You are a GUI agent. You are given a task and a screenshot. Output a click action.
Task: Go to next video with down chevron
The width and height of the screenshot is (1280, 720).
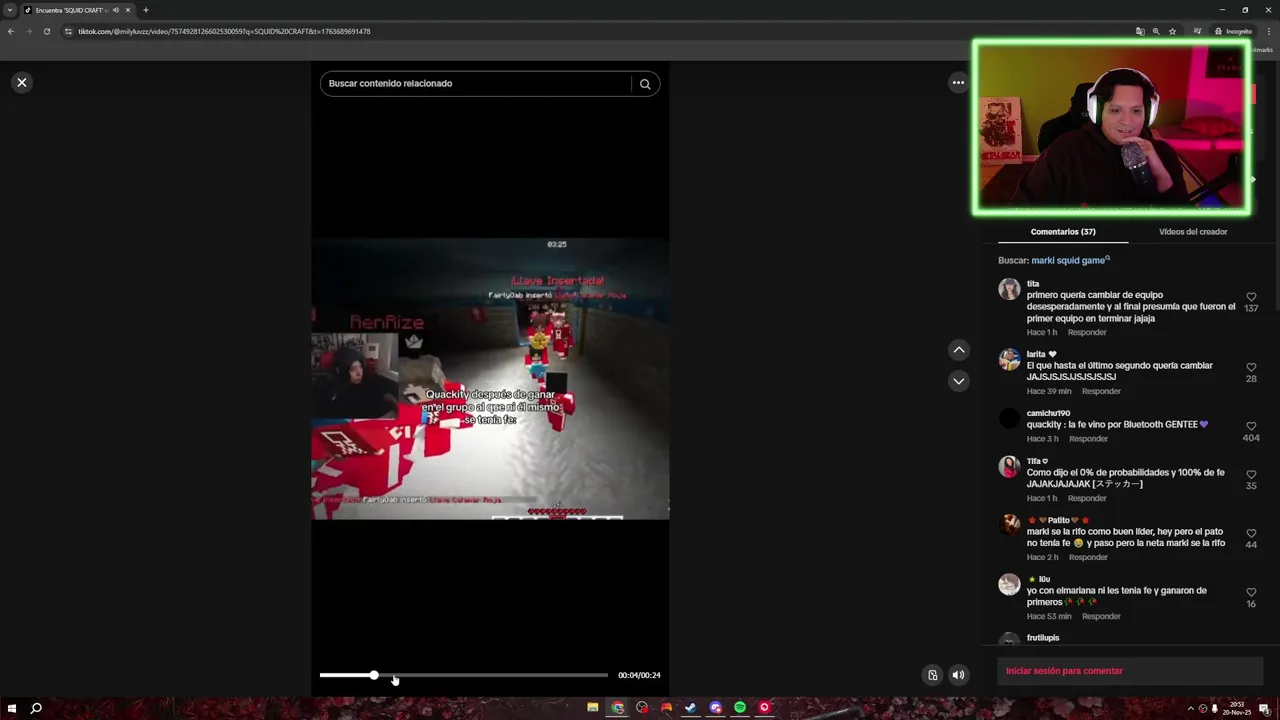point(958,381)
